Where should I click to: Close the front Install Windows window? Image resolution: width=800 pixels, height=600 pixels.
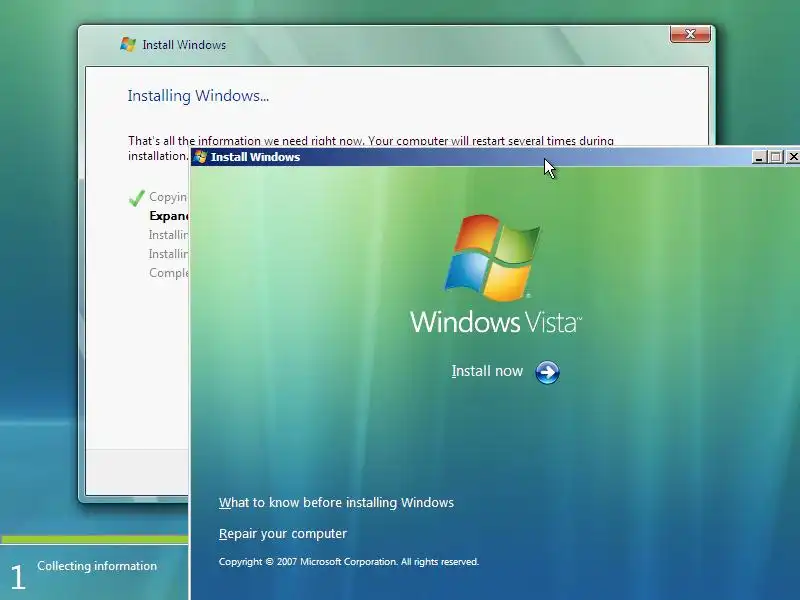[792, 157]
